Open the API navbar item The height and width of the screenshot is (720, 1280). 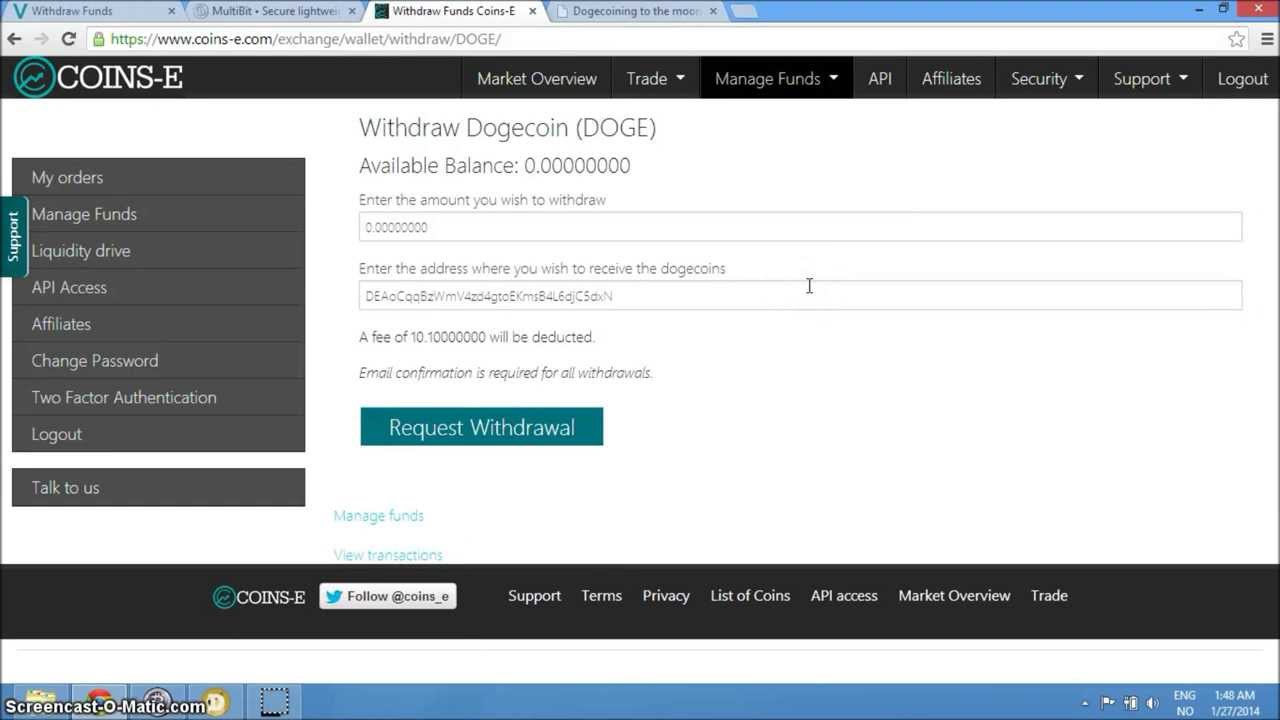[880, 78]
